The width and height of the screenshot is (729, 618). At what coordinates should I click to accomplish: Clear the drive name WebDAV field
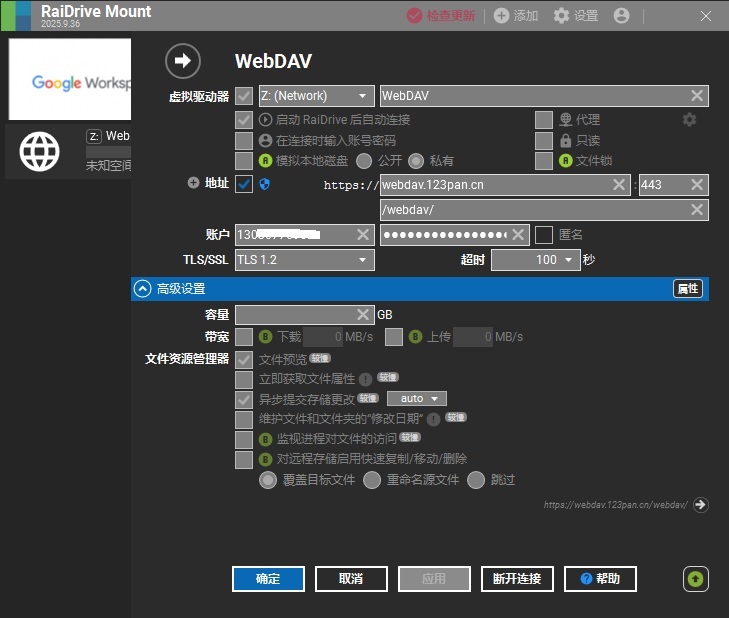(x=696, y=96)
